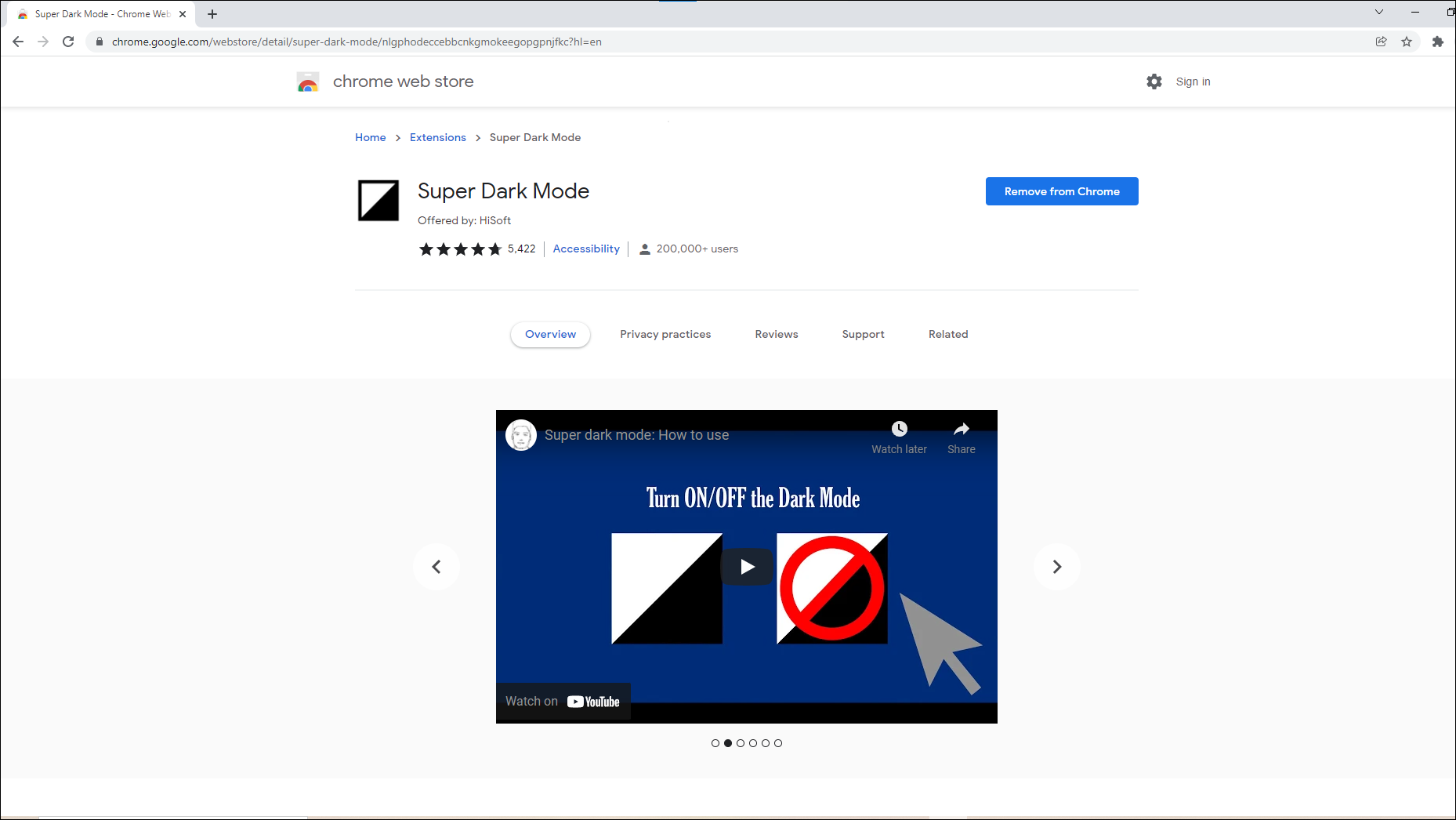Open the Accessibility category link
Image resolution: width=1456 pixels, height=820 pixels.
point(586,249)
